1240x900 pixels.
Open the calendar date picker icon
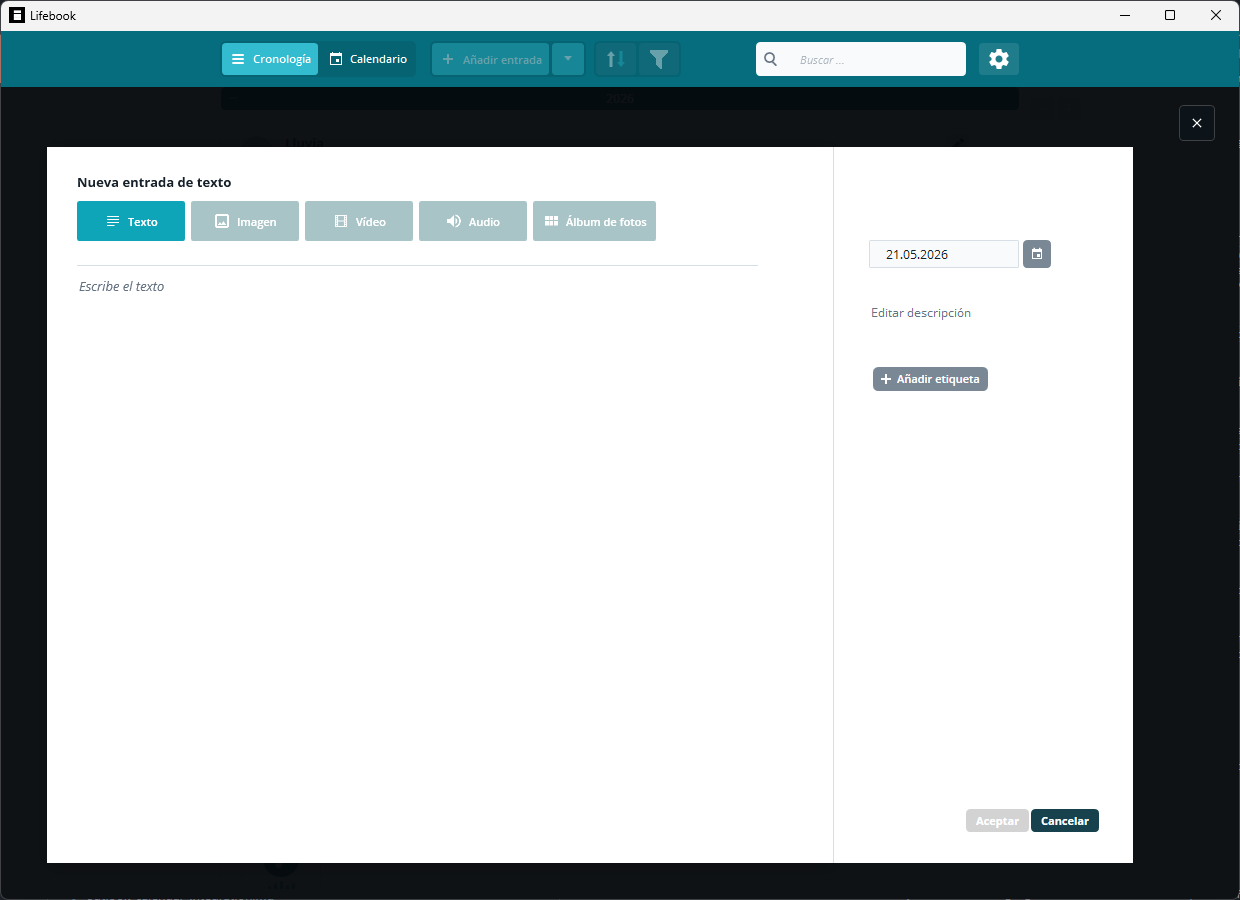(1037, 254)
